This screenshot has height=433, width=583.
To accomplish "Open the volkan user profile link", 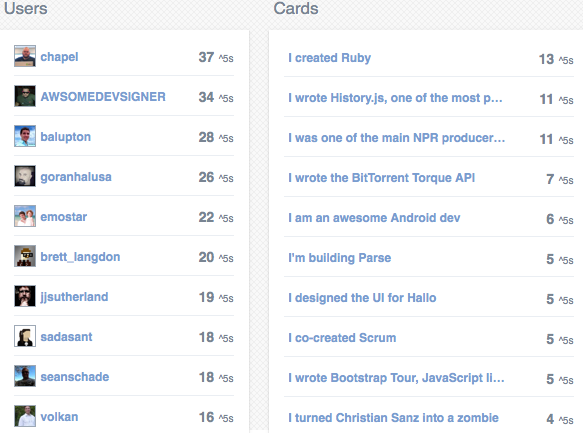I will tap(59, 417).
